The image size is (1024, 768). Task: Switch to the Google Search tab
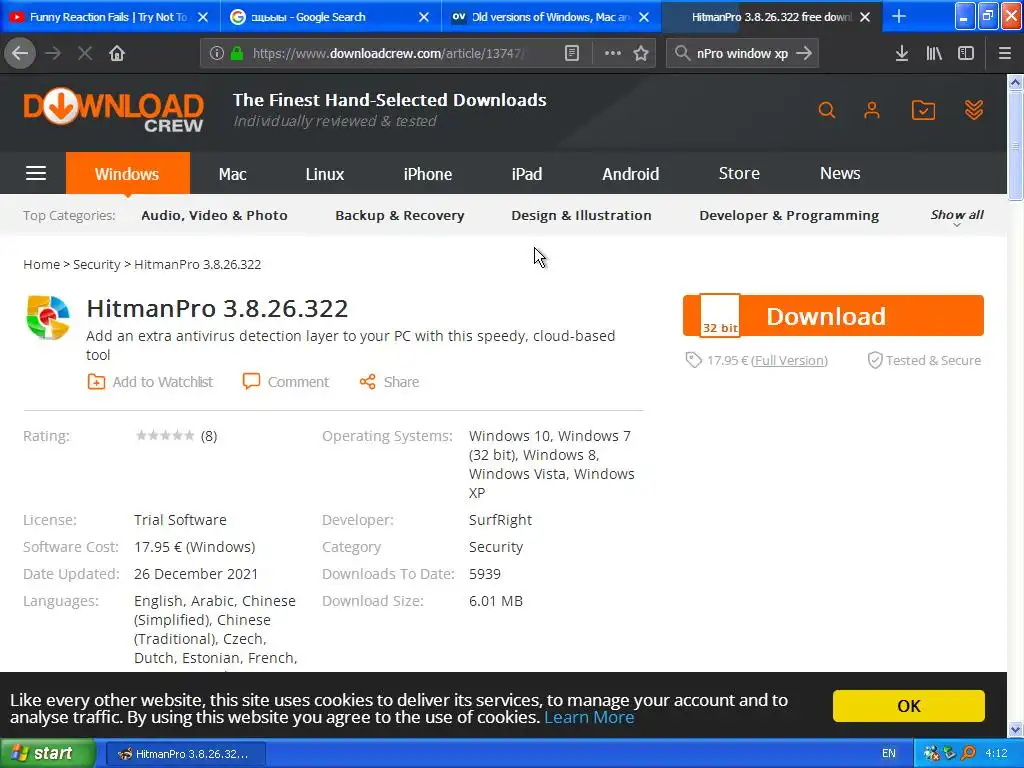[x=330, y=17]
